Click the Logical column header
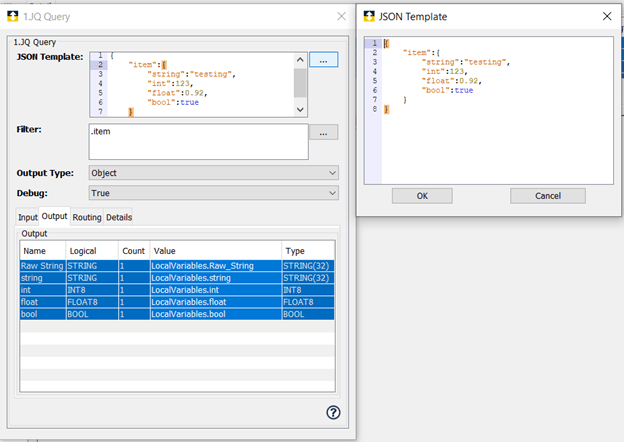Image resolution: width=624 pixels, height=442 pixels. pyautogui.click(x=92, y=251)
